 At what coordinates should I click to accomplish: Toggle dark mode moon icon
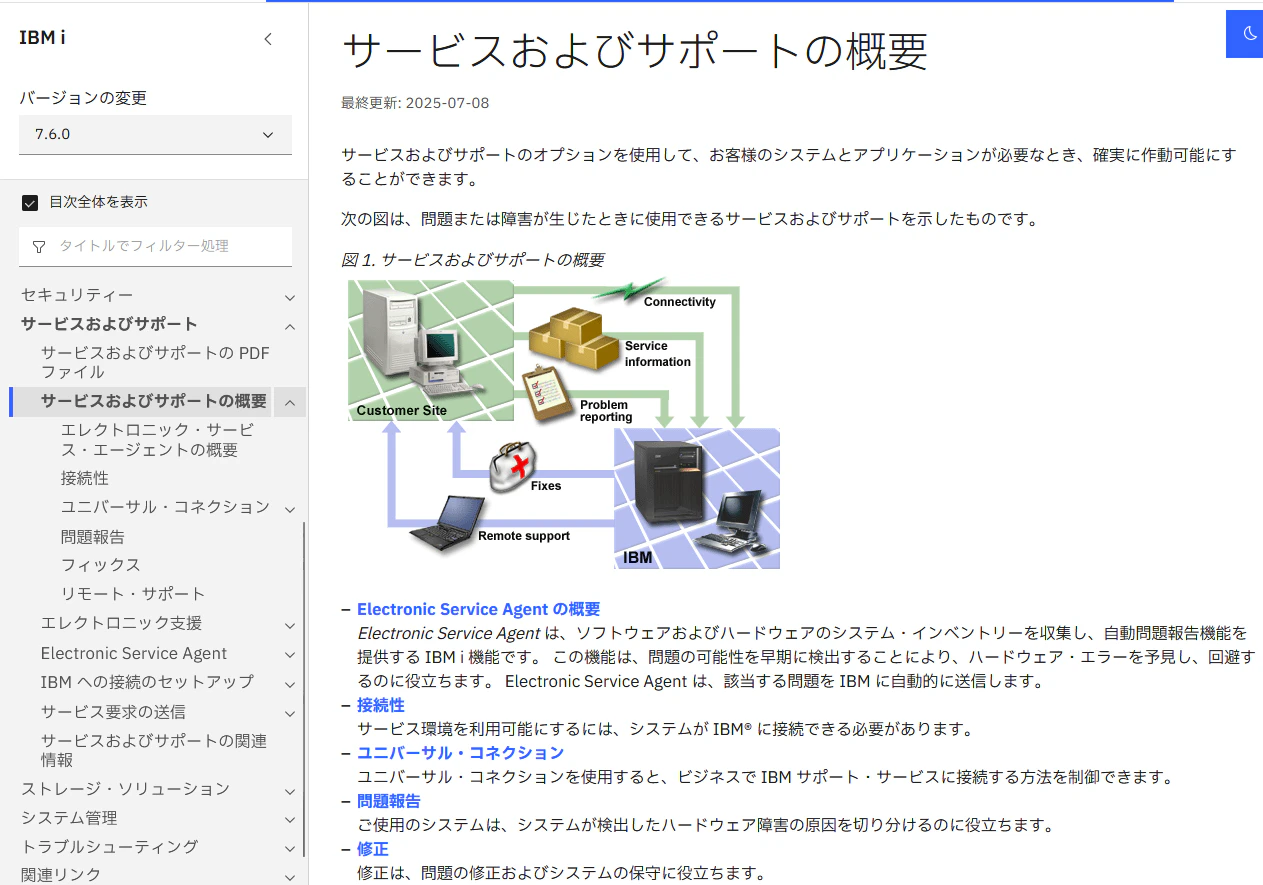tap(1249, 34)
